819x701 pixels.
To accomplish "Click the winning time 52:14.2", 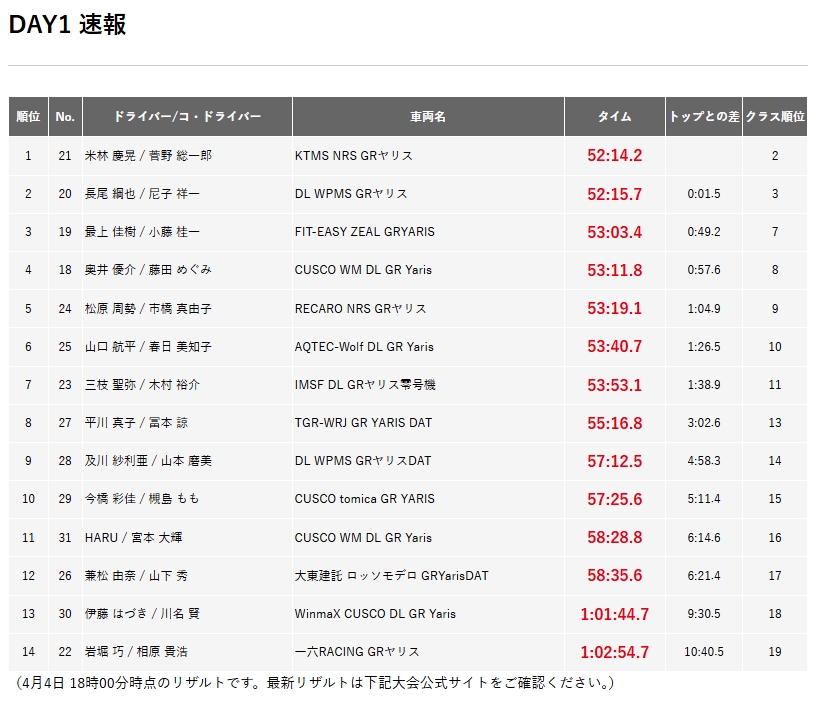I will point(614,156).
